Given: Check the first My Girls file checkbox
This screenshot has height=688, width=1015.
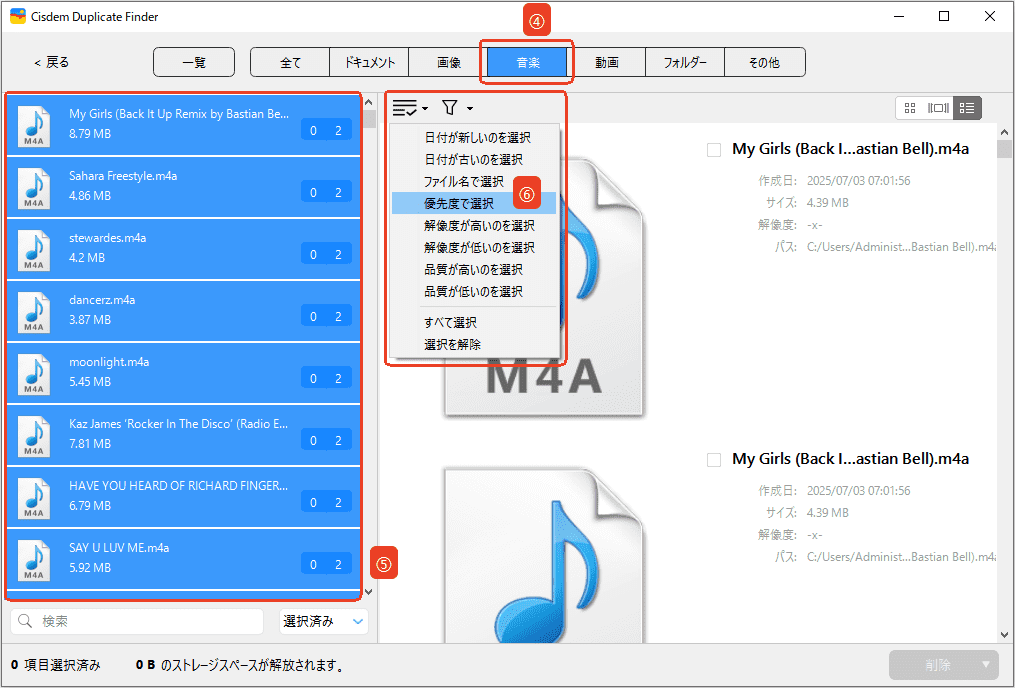Looking at the screenshot, I should [714, 150].
